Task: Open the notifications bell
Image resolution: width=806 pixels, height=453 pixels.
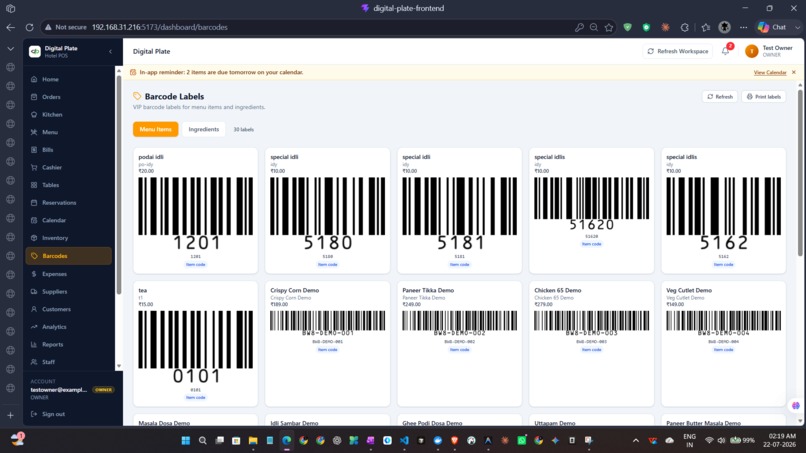Action: coord(725,51)
